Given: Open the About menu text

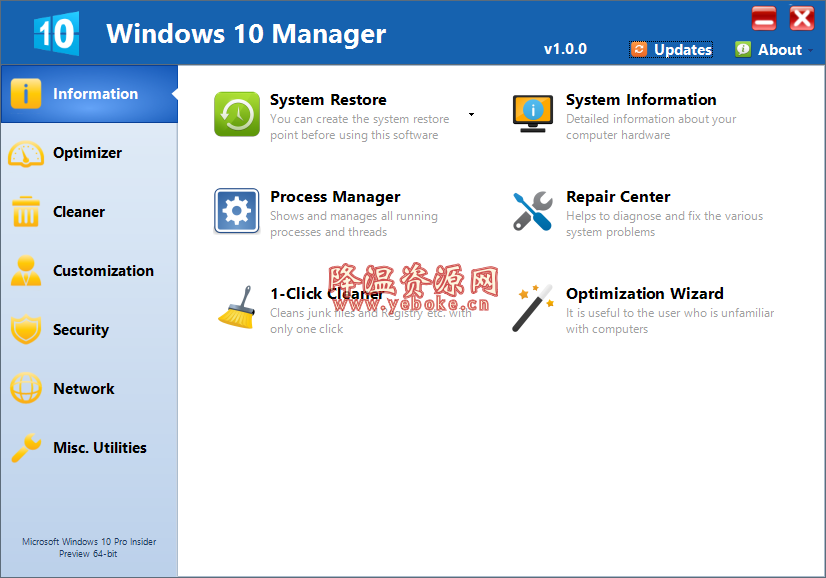Looking at the screenshot, I should pyautogui.click(x=780, y=50).
